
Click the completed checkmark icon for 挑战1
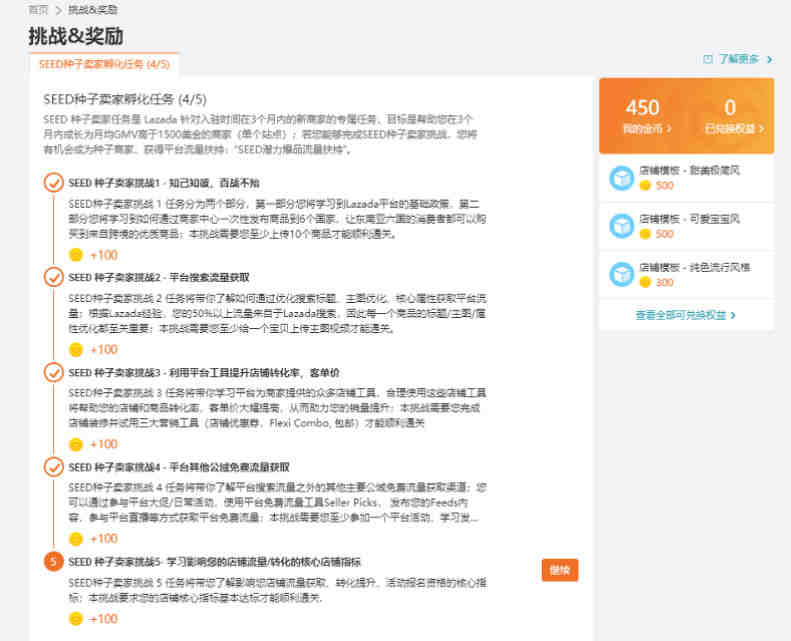point(53,183)
